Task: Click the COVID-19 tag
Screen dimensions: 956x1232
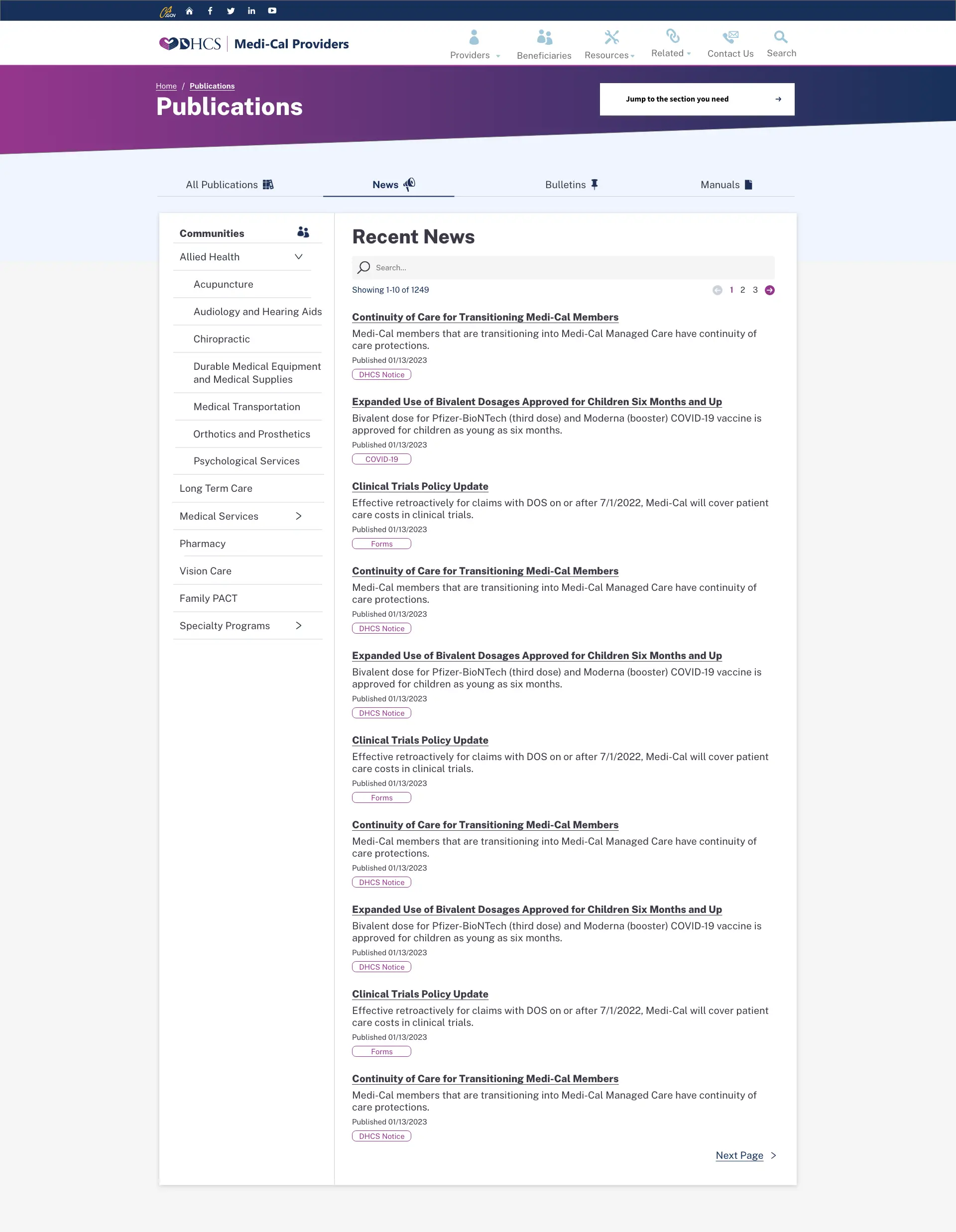Action: pyautogui.click(x=381, y=458)
